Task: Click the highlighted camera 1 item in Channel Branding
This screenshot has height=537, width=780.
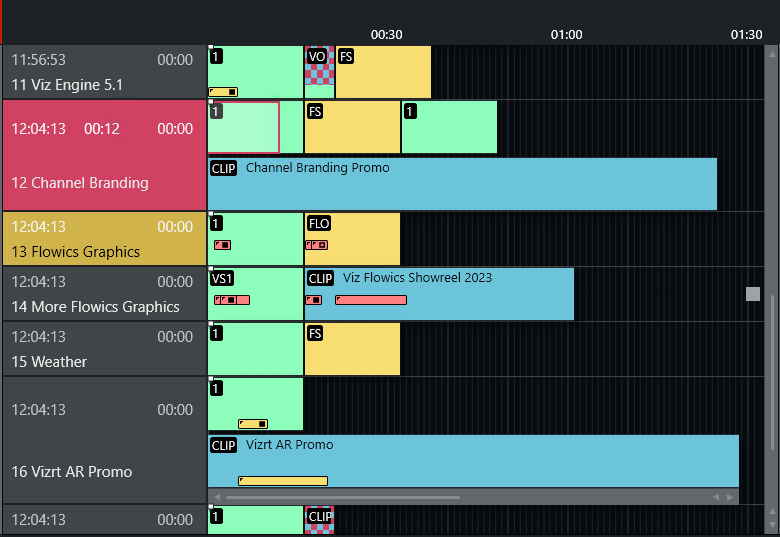Action: [x=243, y=128]
